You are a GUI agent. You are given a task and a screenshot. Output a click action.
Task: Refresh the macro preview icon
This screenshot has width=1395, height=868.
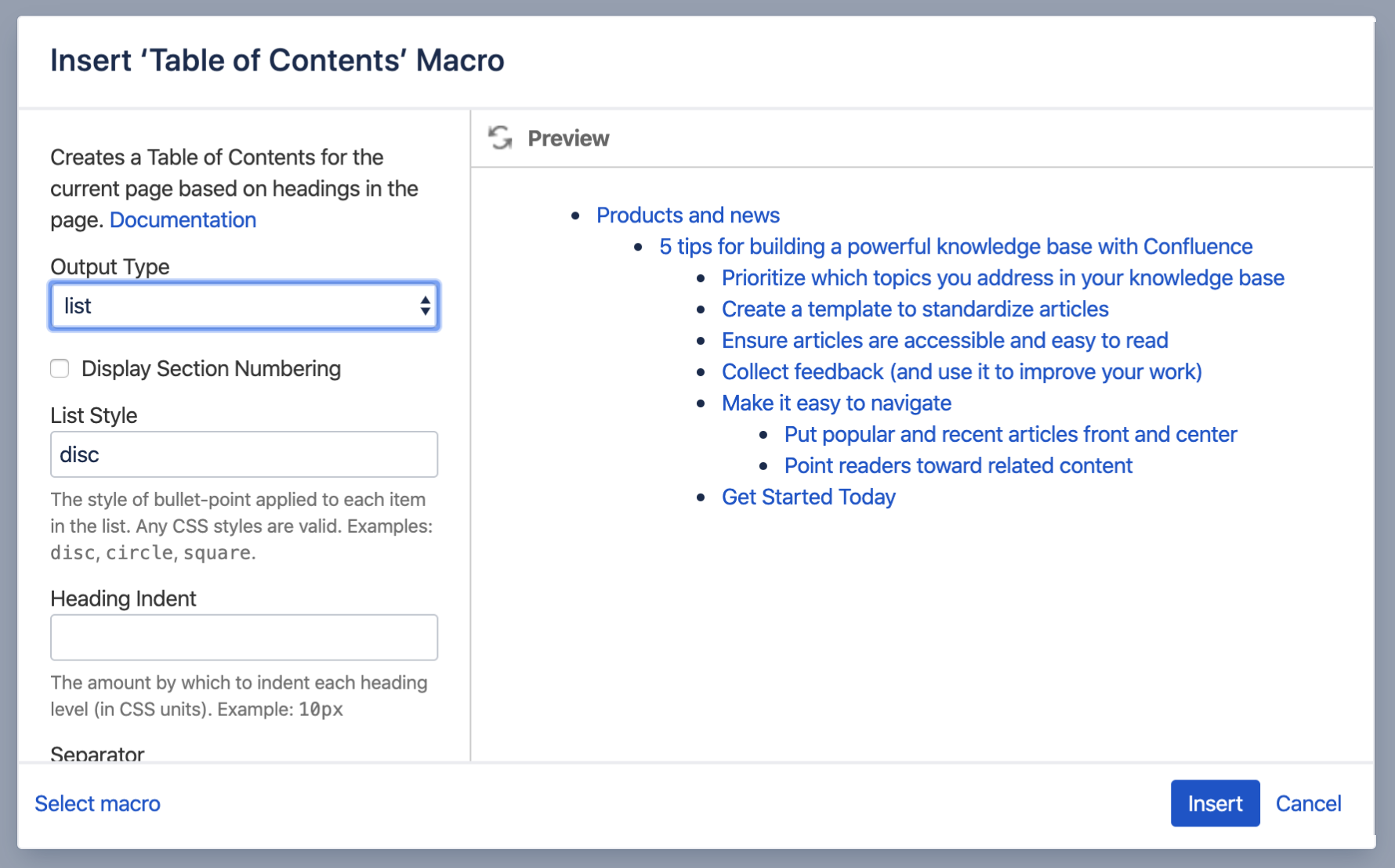(x=500, y=138)
